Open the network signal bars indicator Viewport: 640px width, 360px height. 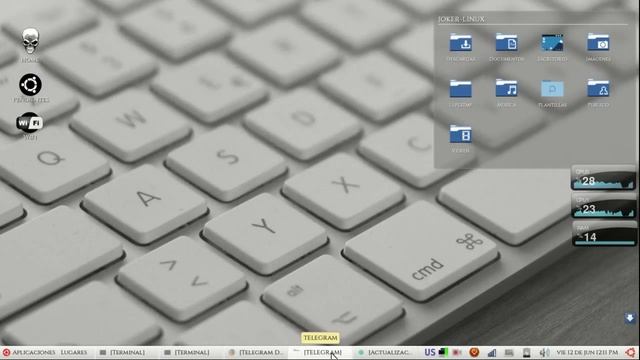[x=492, y=352]
